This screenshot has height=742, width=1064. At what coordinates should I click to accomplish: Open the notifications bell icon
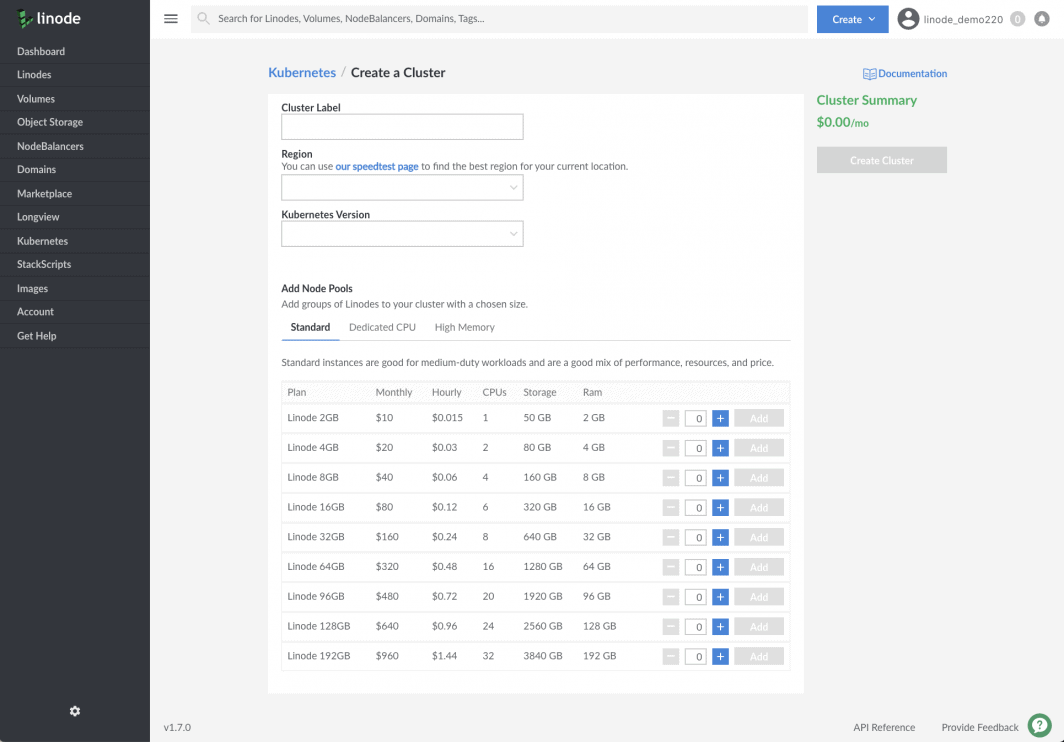tap(1041, 19)
